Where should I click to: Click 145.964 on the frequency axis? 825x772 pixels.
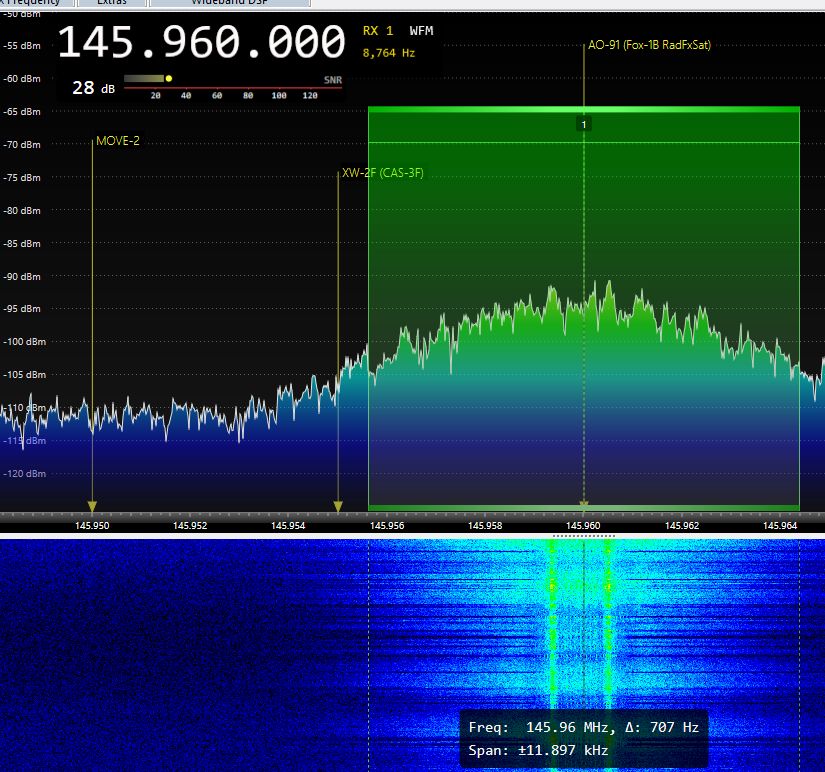pyautogui.click(x=780, y=525)
